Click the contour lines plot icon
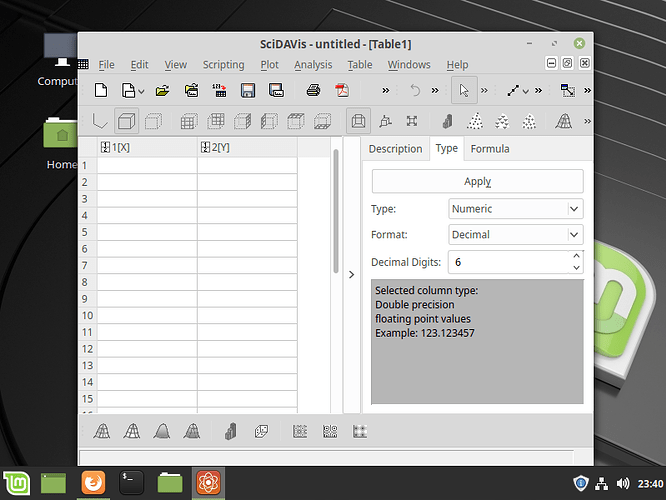This screenshot has height=500, width=666. (x=330, y=432)
